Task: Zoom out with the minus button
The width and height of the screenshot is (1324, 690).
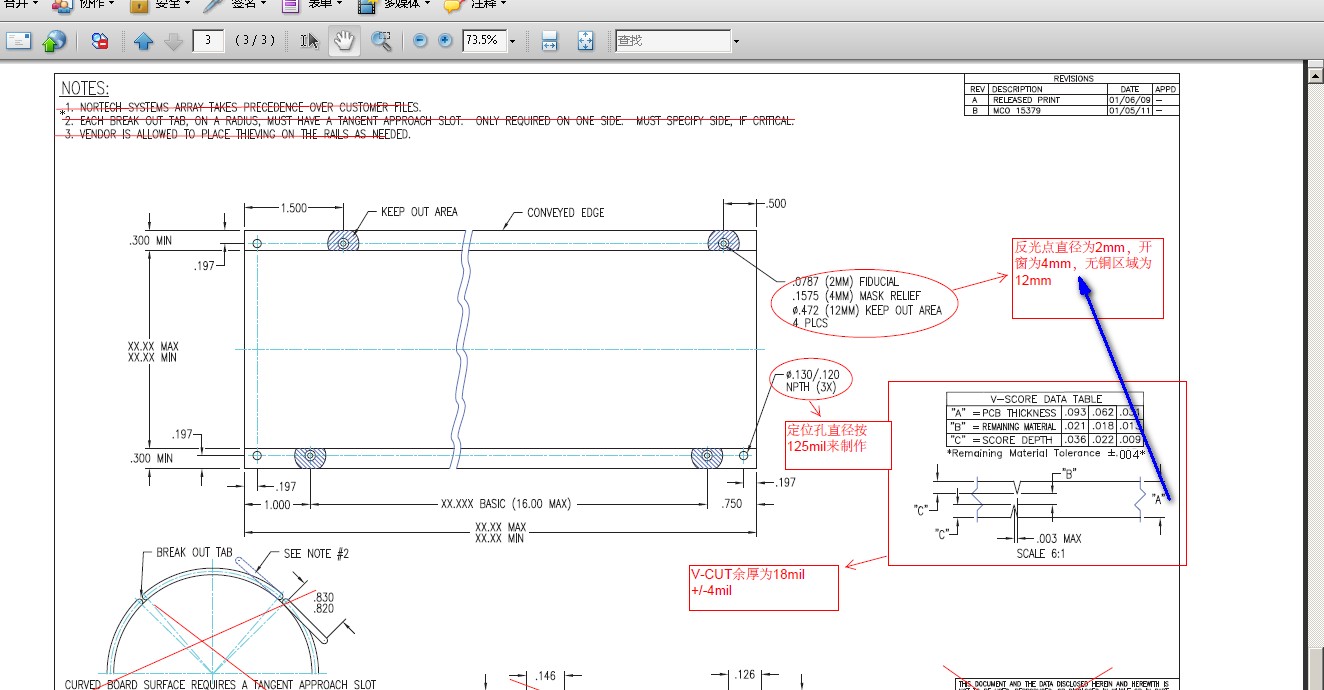Action: (420, 41)
